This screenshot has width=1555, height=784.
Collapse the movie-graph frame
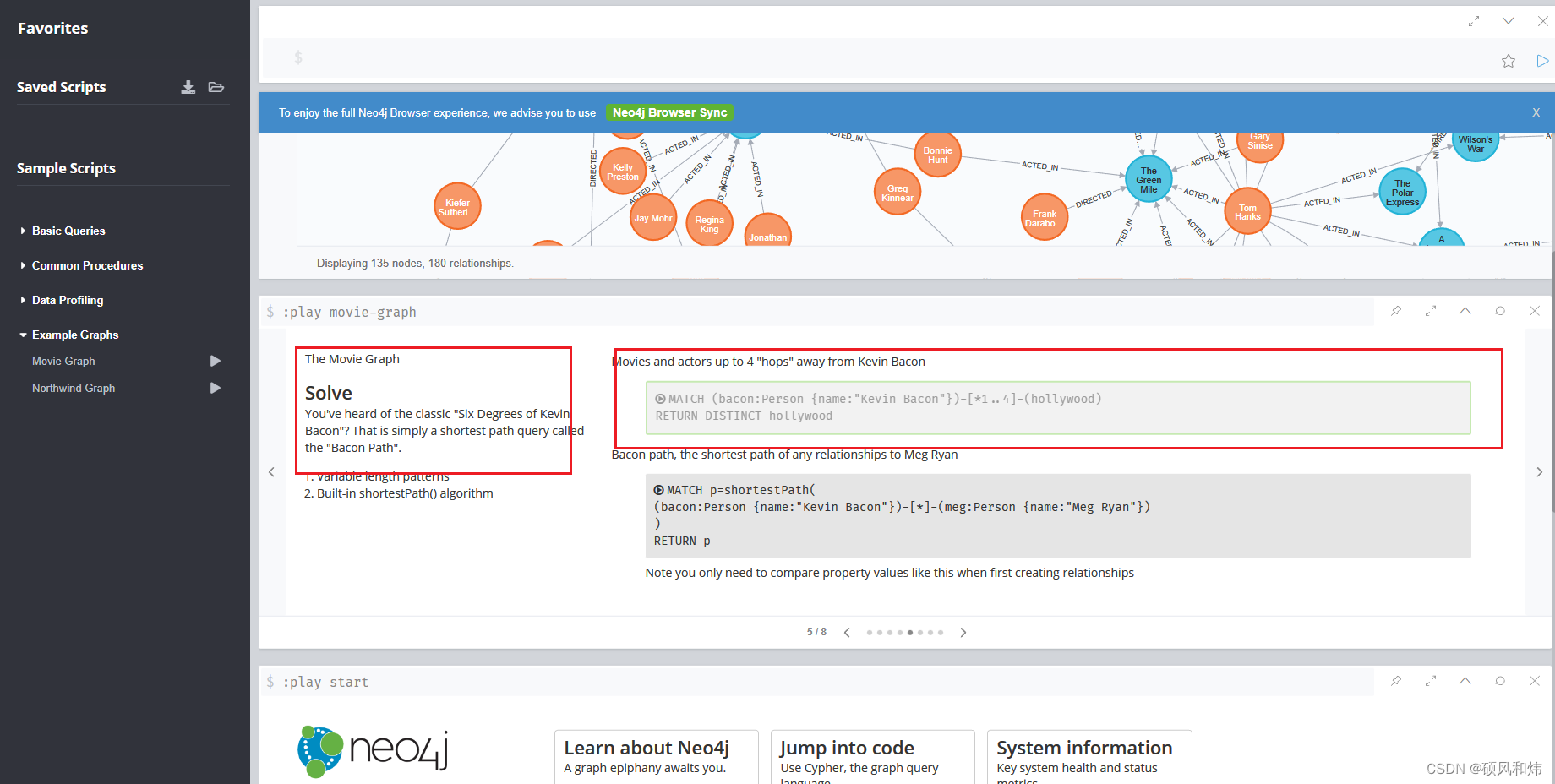point(1465,311)
